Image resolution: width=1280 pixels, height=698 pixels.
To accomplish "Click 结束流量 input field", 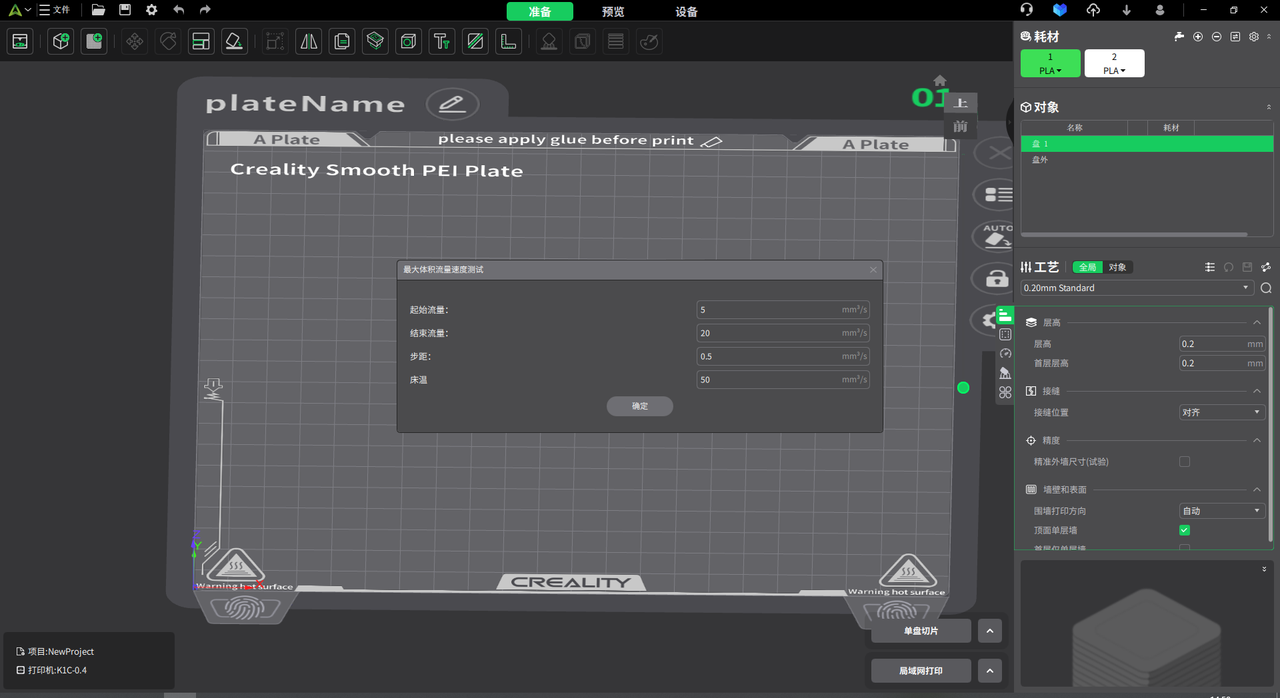I will [783, 333].
